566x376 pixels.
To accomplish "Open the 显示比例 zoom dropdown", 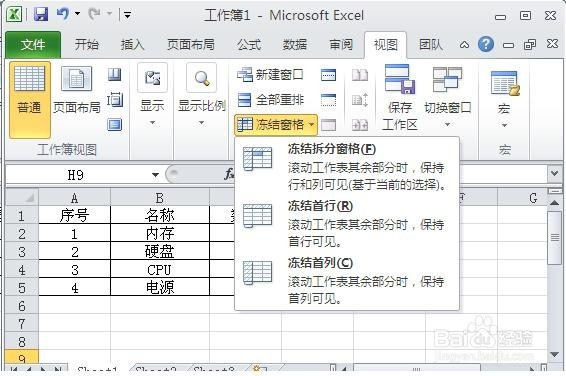I will (x=201, y=96).
